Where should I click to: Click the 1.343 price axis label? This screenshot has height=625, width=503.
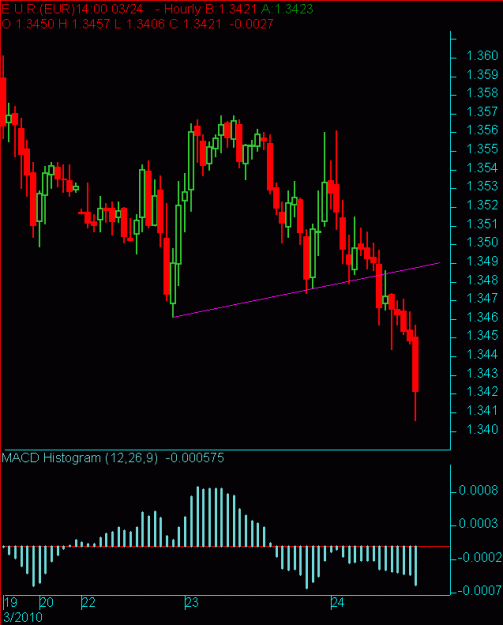click(482, 373)
